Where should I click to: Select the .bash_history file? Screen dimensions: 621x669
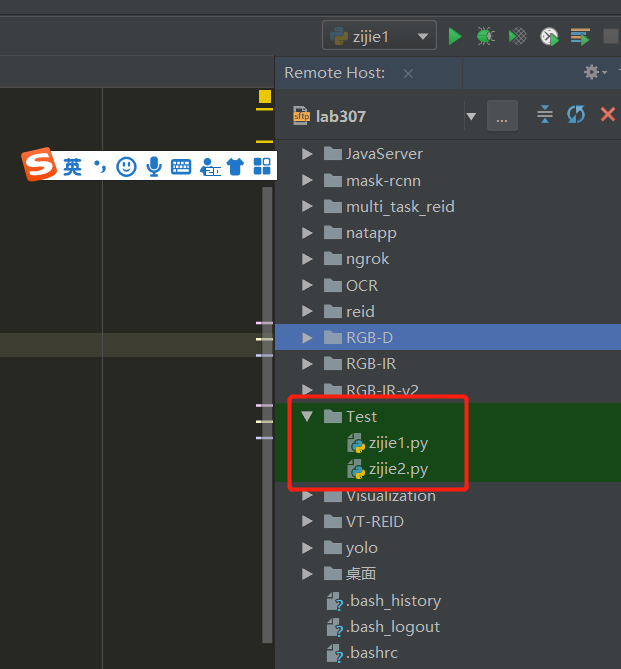click(x=393, y=601)
